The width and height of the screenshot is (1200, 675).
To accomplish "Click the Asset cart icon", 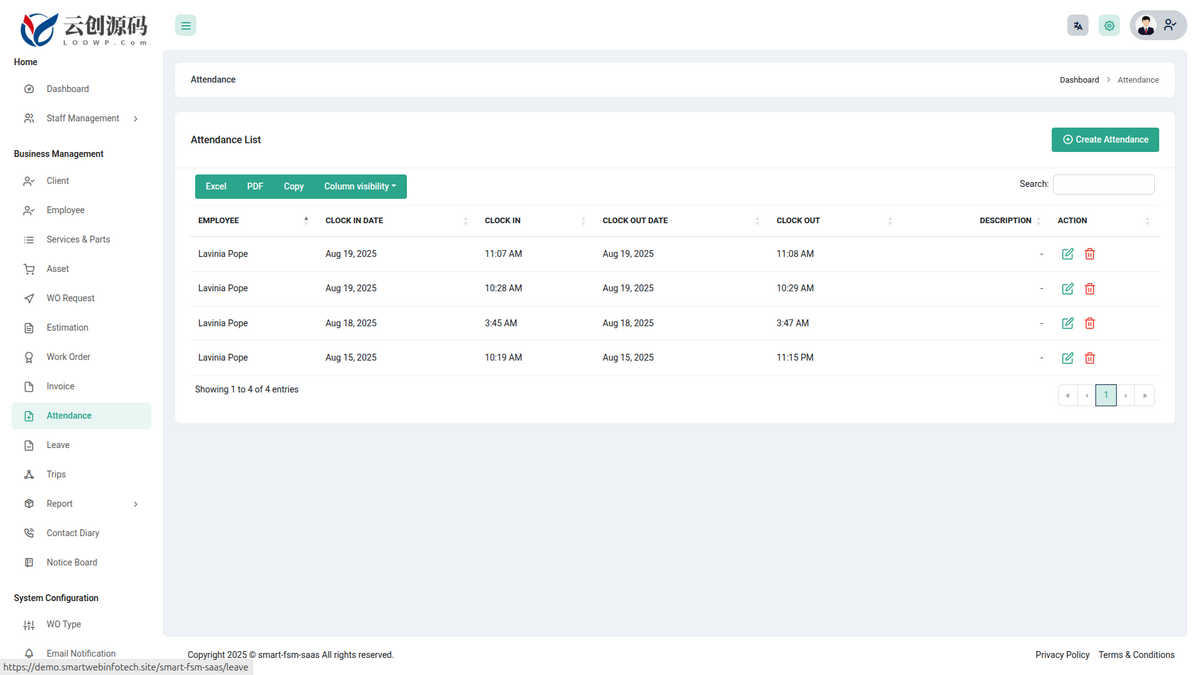I will [29, 269].
